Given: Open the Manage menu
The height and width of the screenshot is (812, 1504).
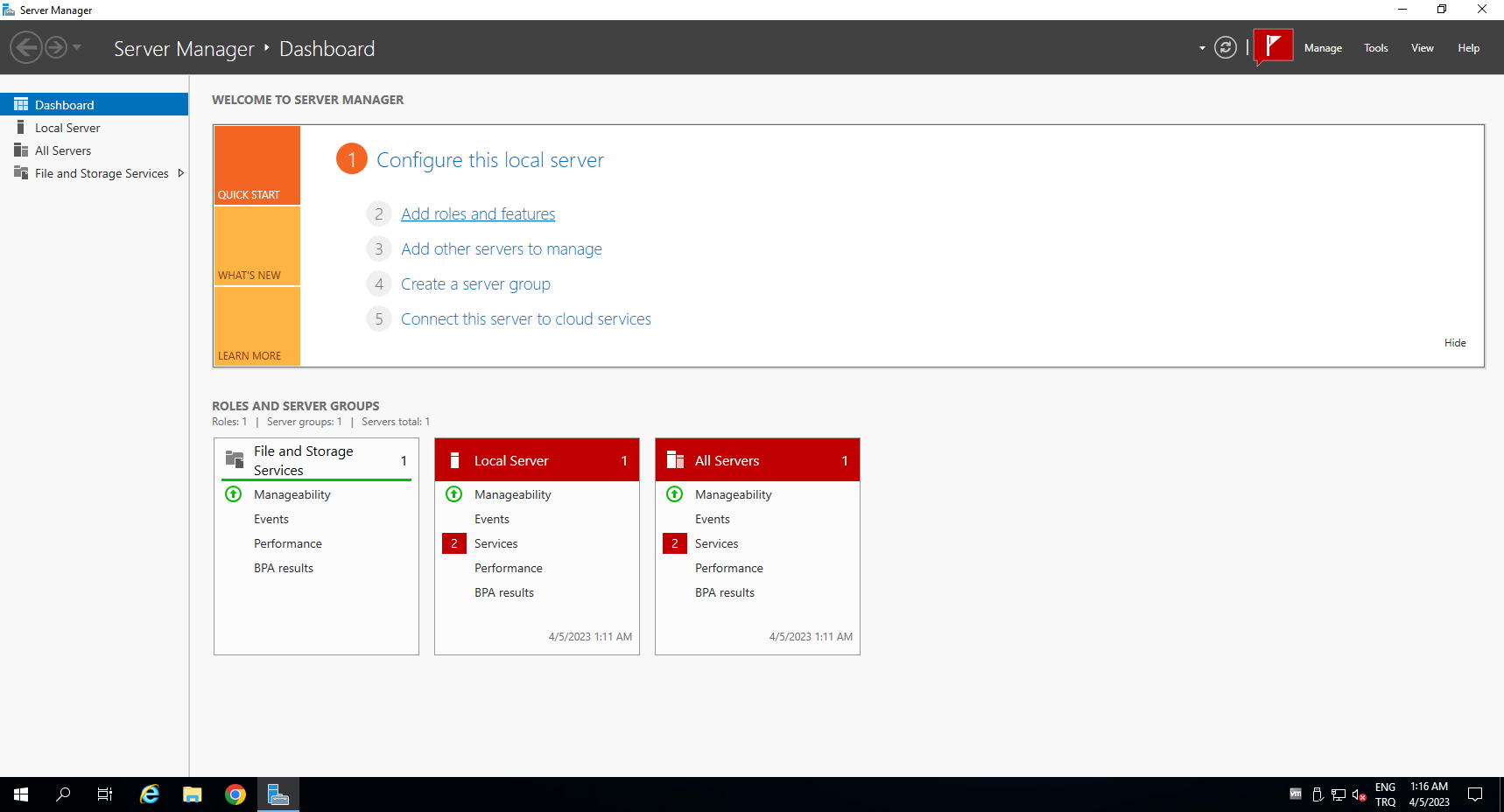Looking at the screenshot, I should (1323, 47).
